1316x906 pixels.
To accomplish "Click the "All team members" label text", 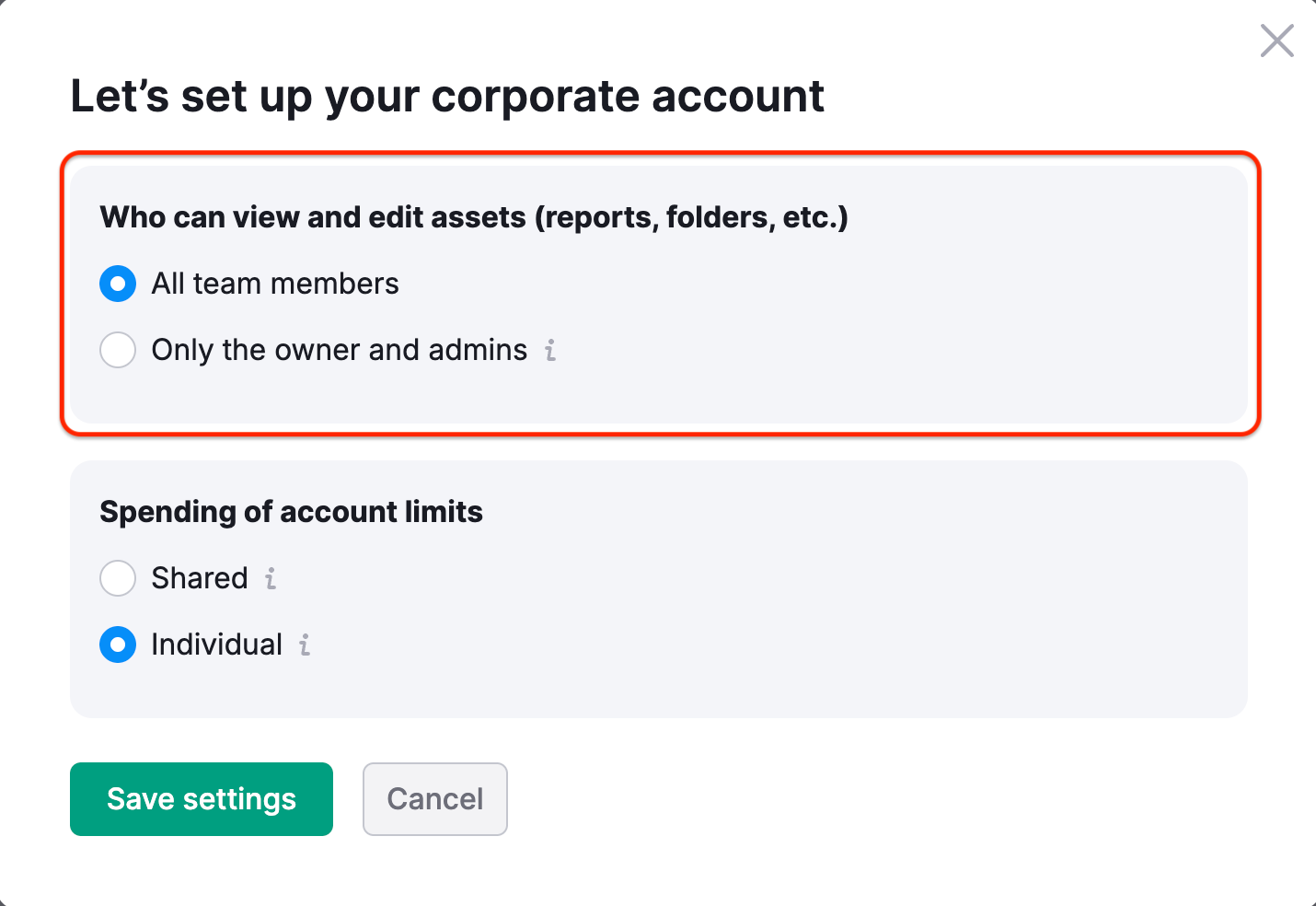I will pyautogui.click(x=275, y=284).
